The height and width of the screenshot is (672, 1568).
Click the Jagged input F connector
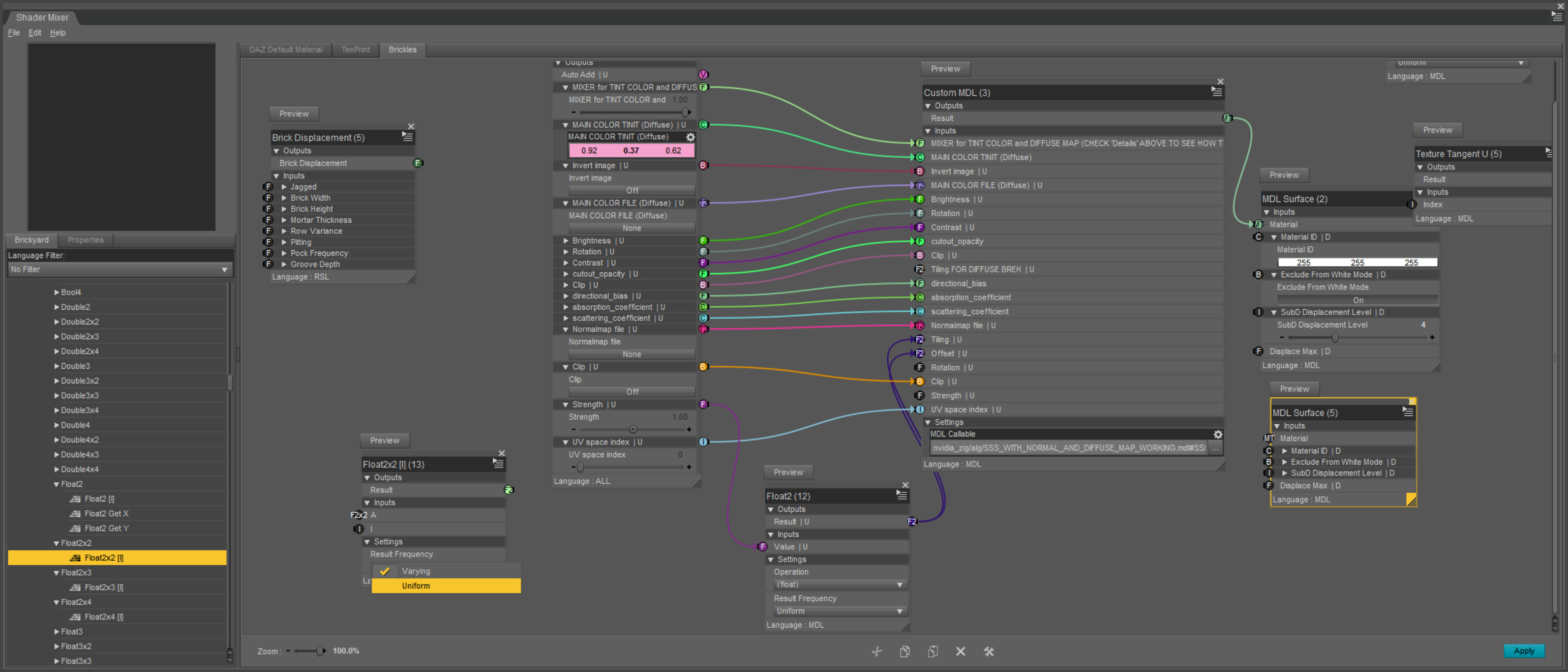point(268,187)
